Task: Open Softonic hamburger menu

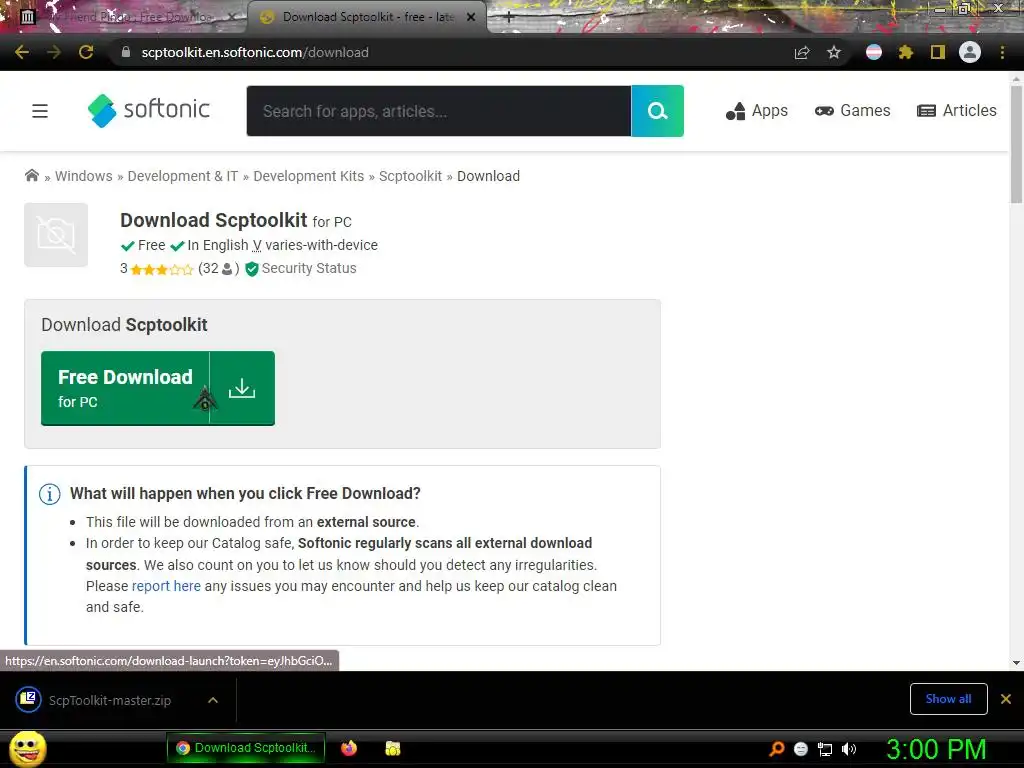Action: tap(40, 111)
